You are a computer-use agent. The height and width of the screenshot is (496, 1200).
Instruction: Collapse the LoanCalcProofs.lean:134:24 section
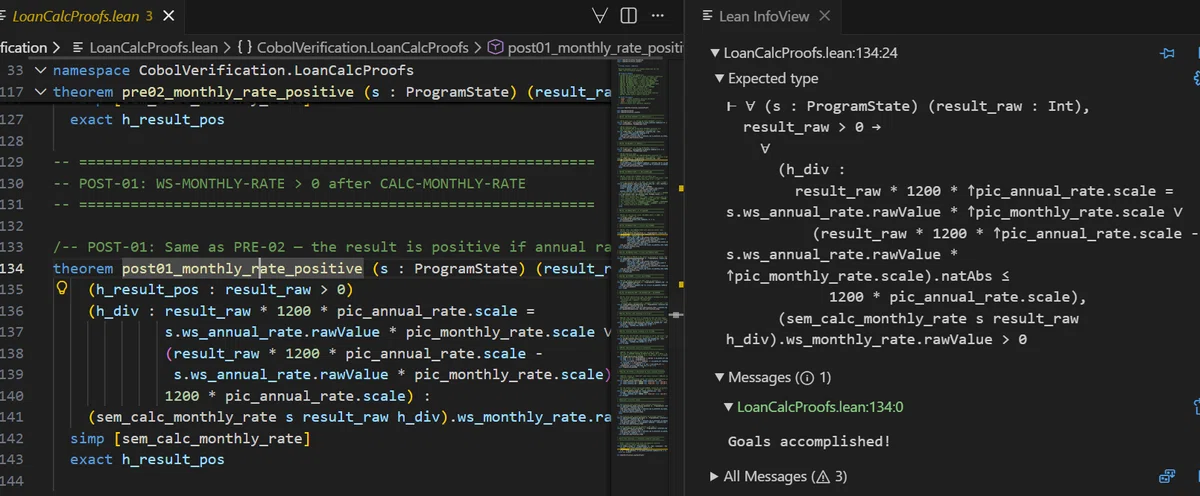715,54
